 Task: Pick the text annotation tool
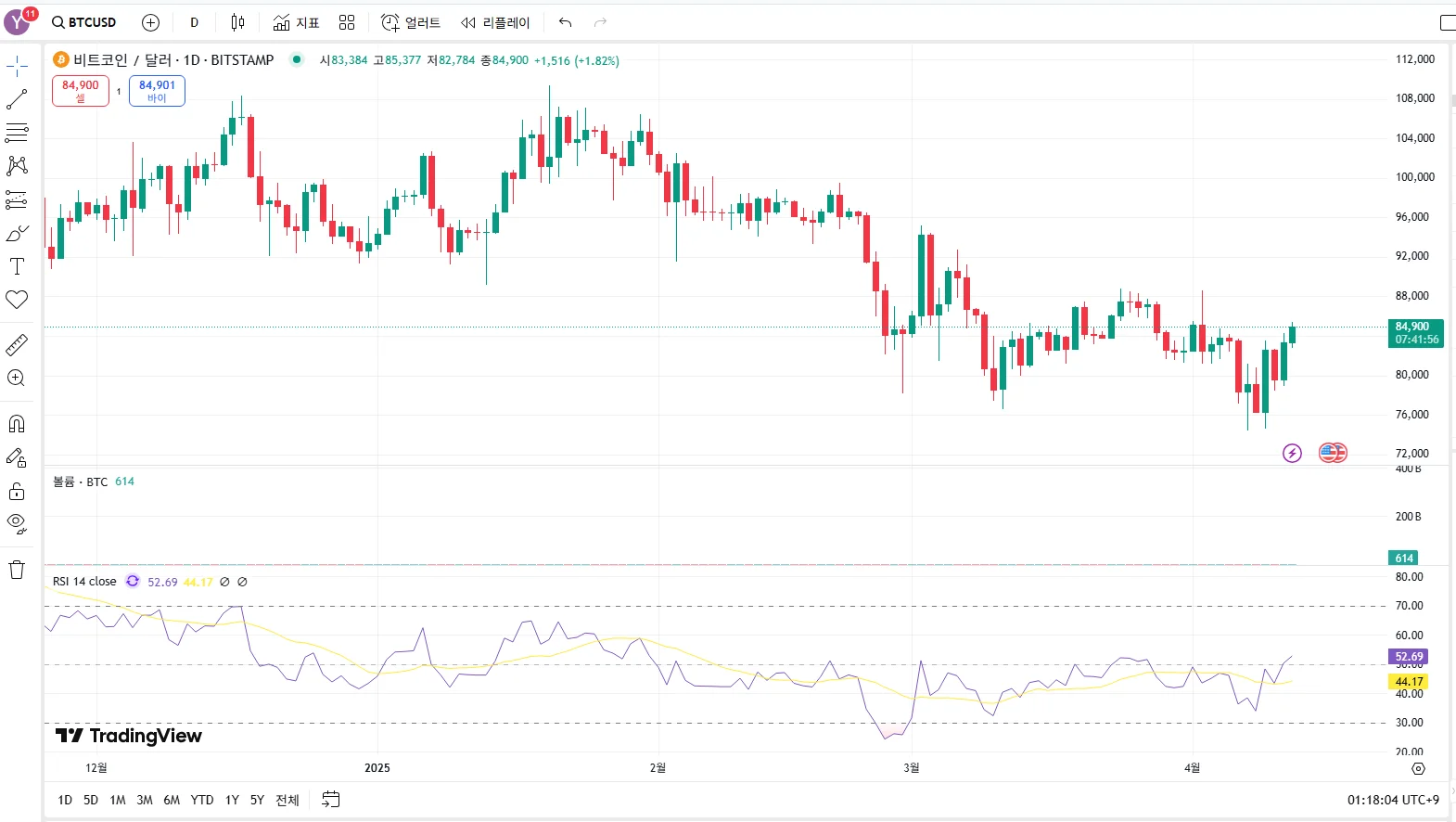click(17, 266)
